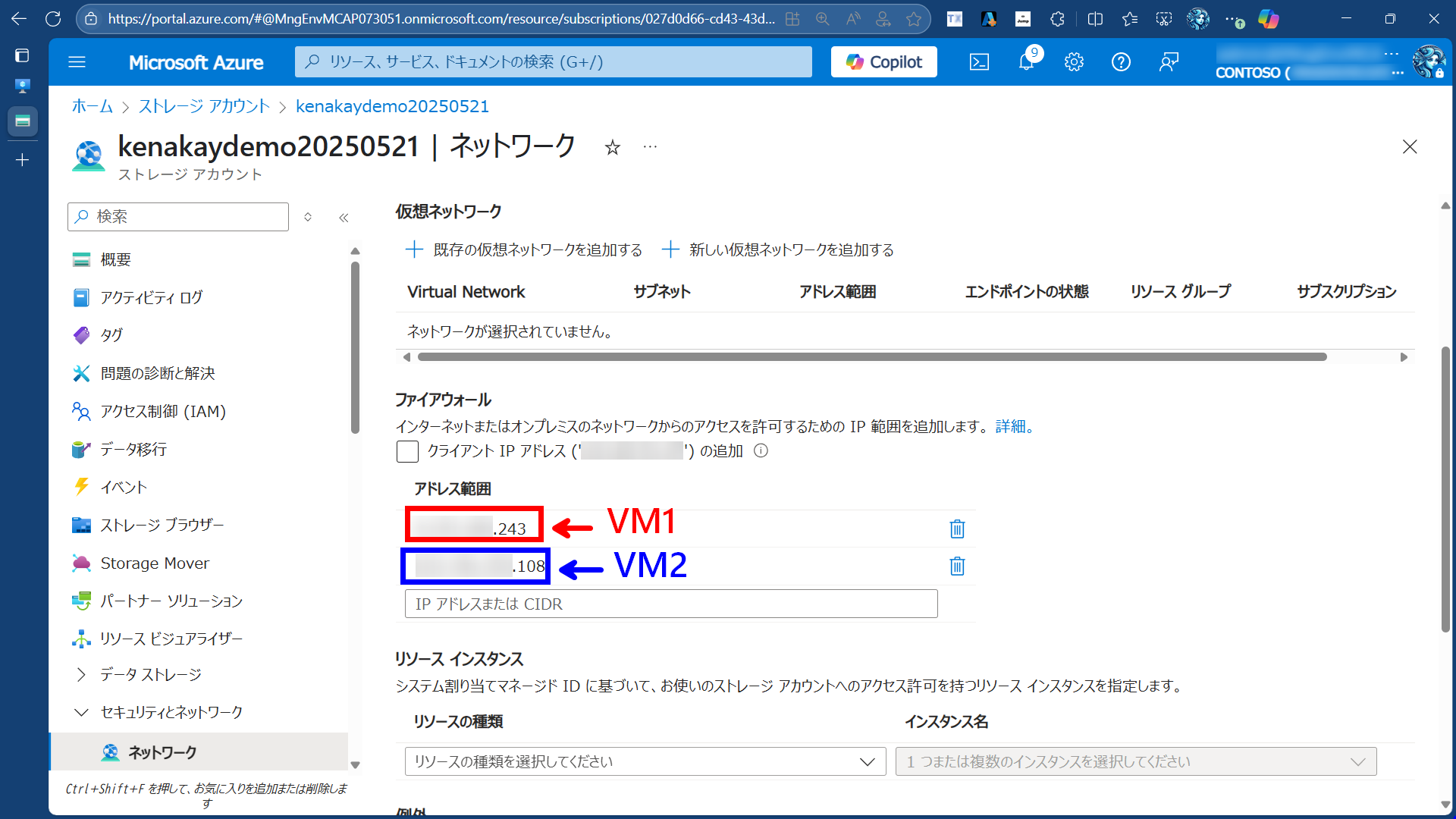Check the add client IP address box

[407, 452]
